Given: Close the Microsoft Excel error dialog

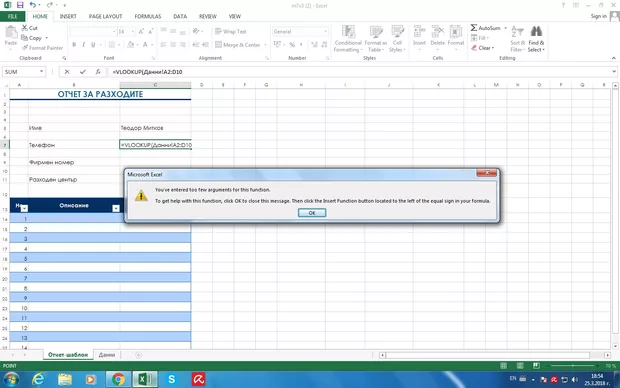Looking at the screenshot, I should pos(487,173).
